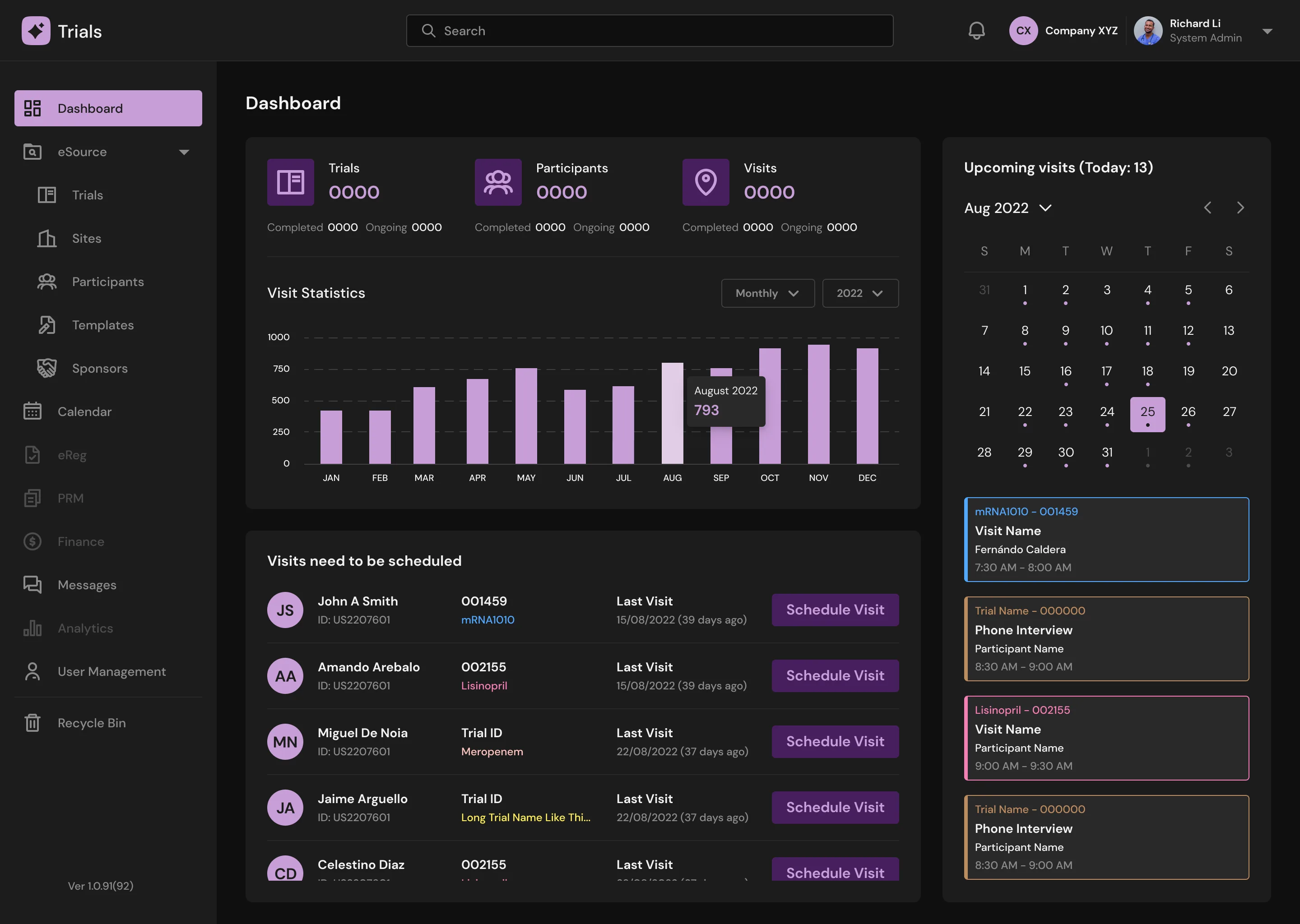
Task: Click the Meropenem trial link
Action: tap(492, 752)
